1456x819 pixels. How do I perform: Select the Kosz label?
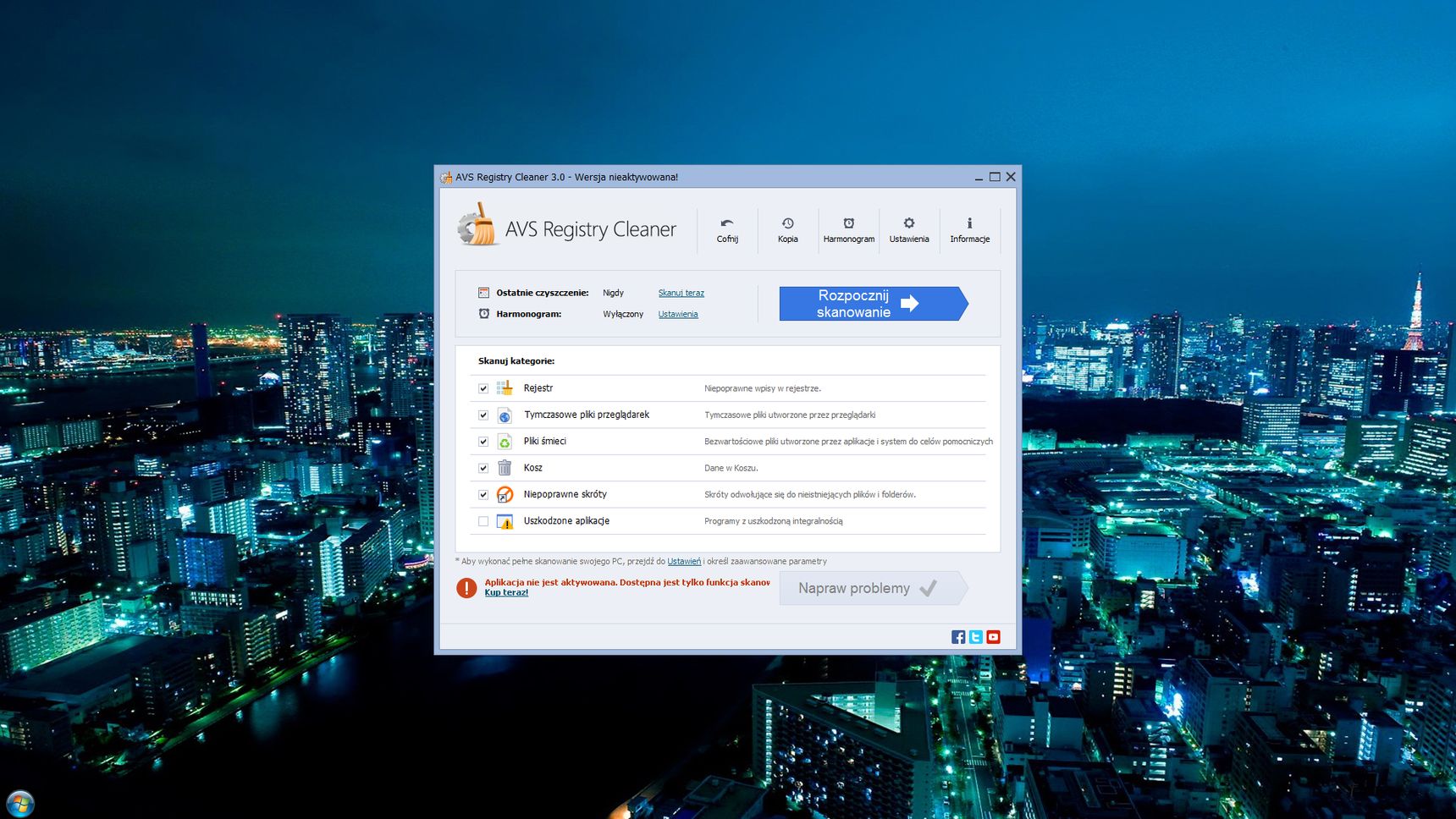(532, 468)
